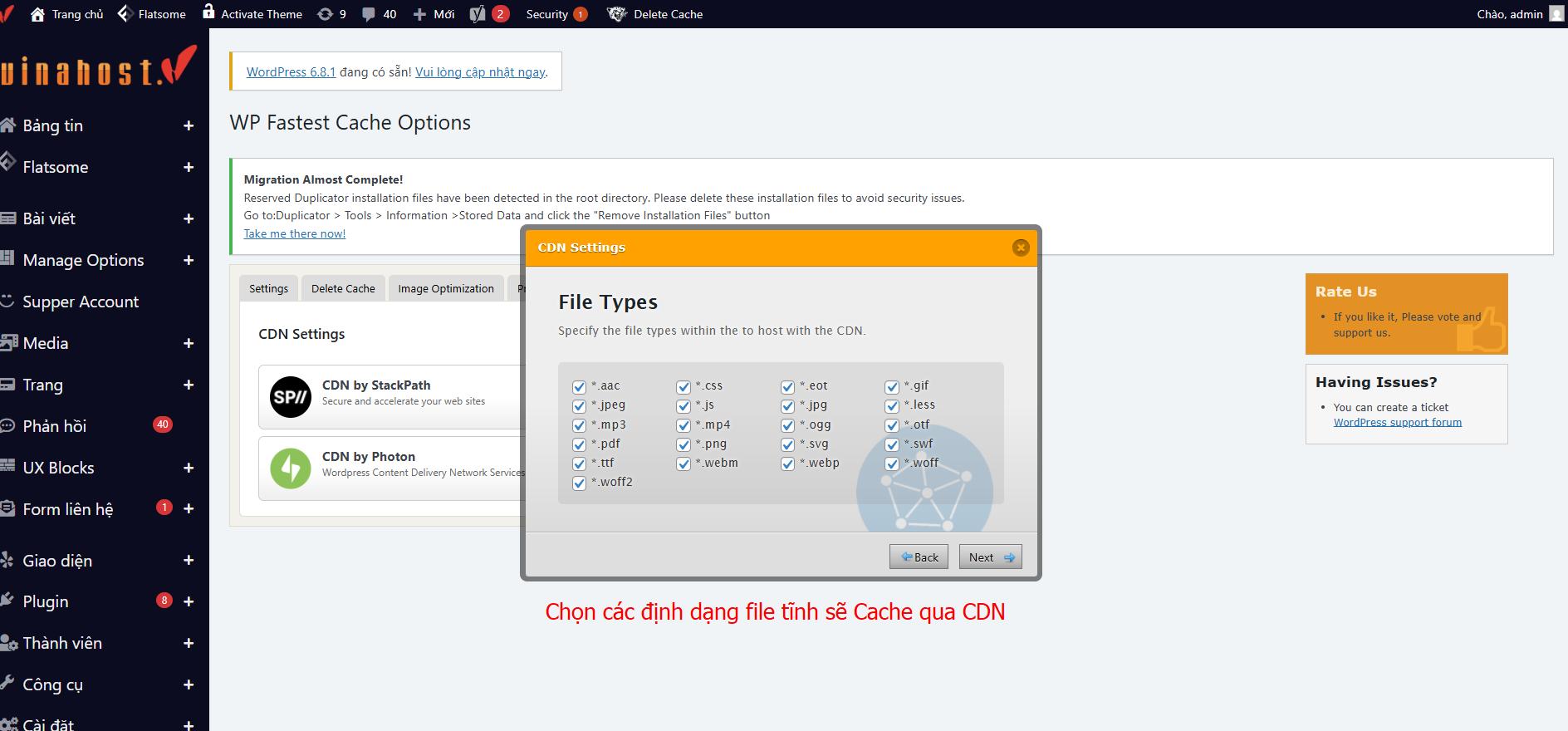The height and width of the screenshot is (731, 1568).
Task: Disable the *.woff2 file type checkbox
Action: 580,483
